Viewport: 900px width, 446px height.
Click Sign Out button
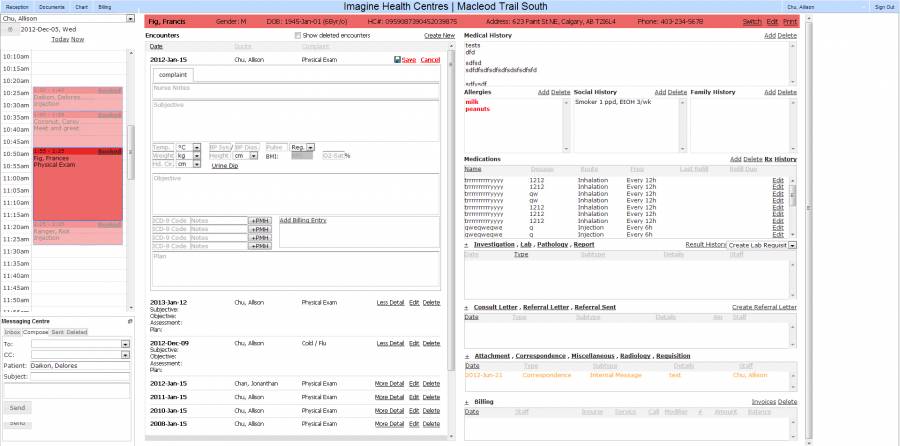(885, 7)
